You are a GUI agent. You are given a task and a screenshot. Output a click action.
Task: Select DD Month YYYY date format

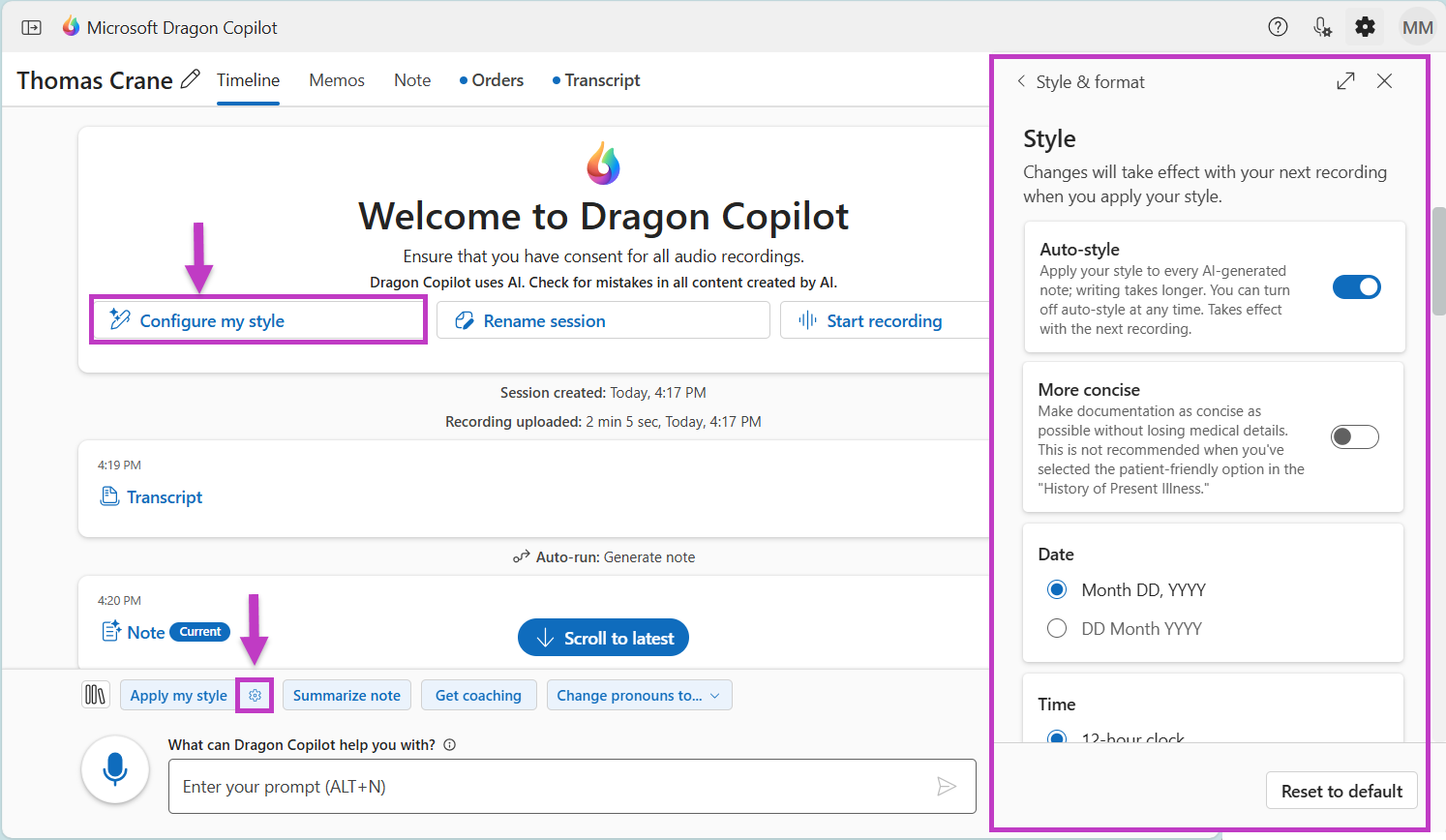click(x=1057, y=628)
